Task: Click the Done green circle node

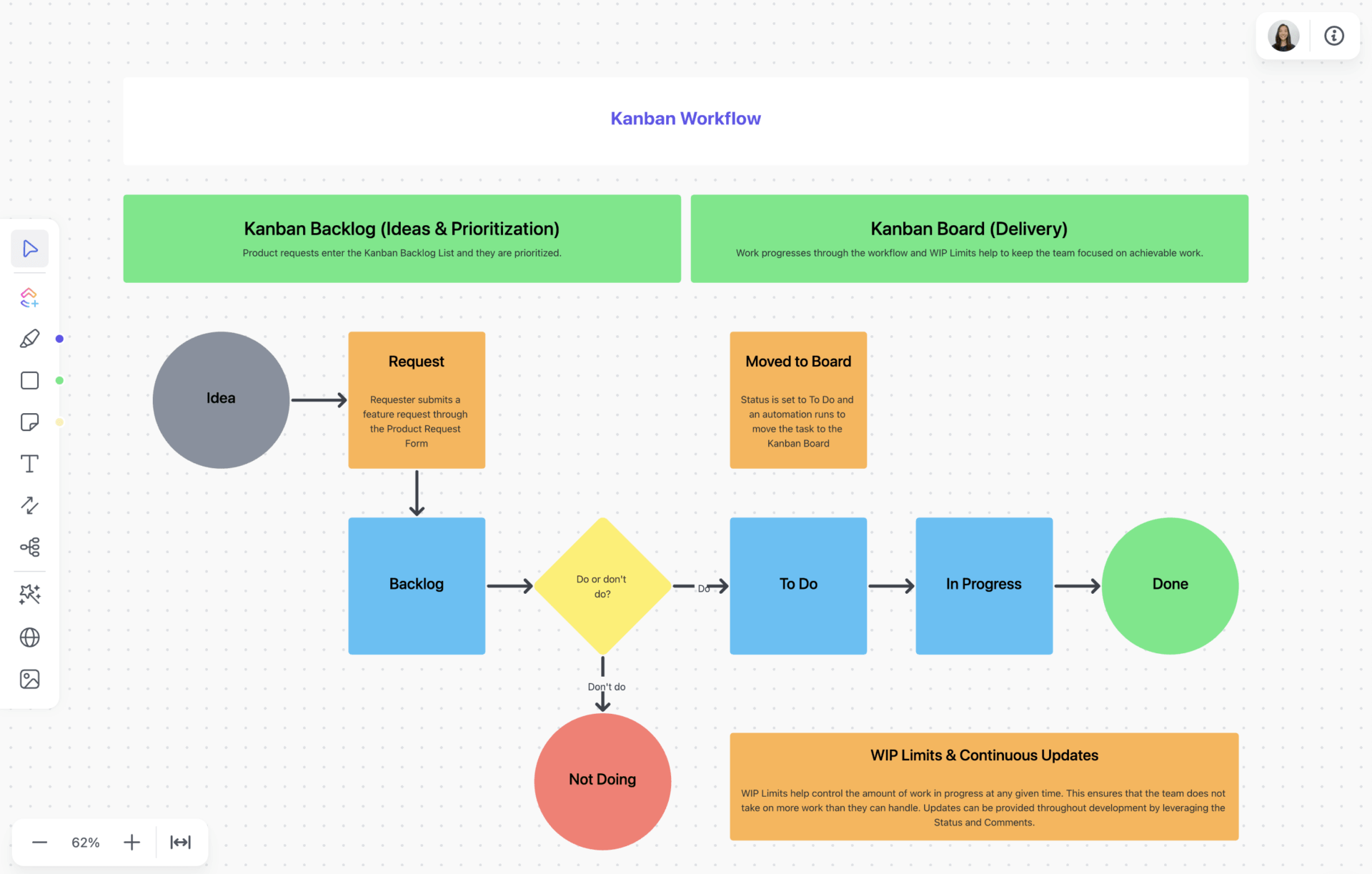Action: coord(1170,583)
